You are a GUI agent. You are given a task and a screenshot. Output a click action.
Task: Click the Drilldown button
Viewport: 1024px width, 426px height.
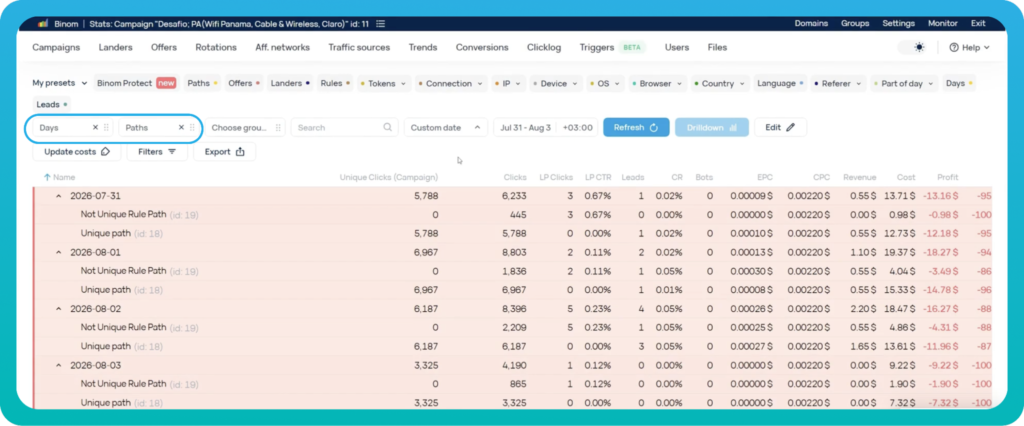[712, 127]
